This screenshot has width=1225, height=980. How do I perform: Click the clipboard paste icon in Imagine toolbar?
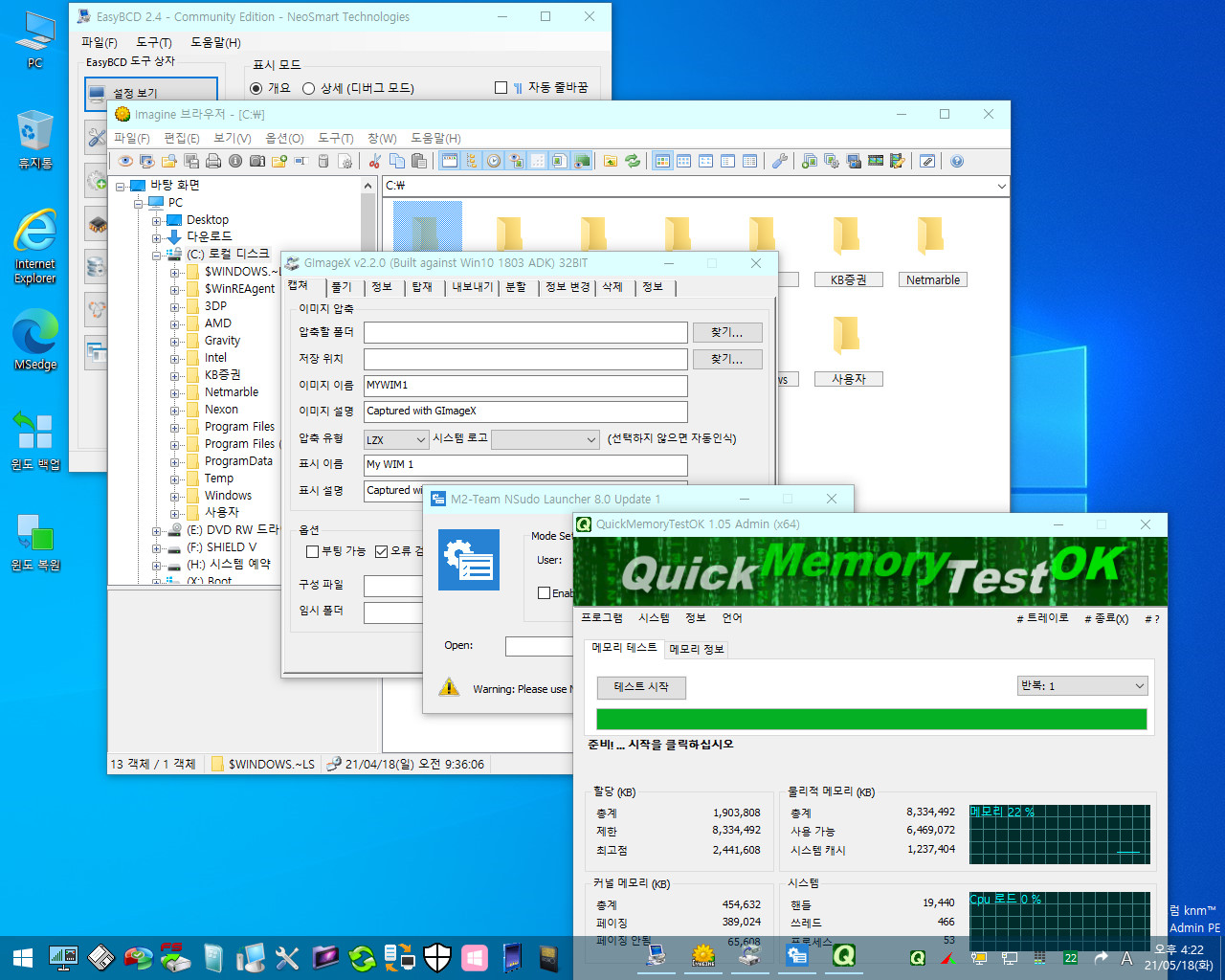(x=418, y=161)
